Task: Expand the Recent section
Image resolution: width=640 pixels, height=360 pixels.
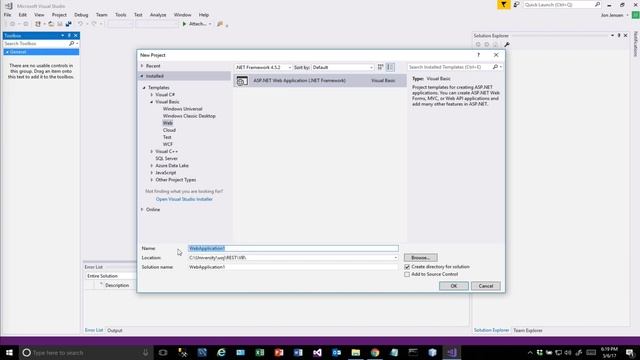Action: (x=142, y=66)
